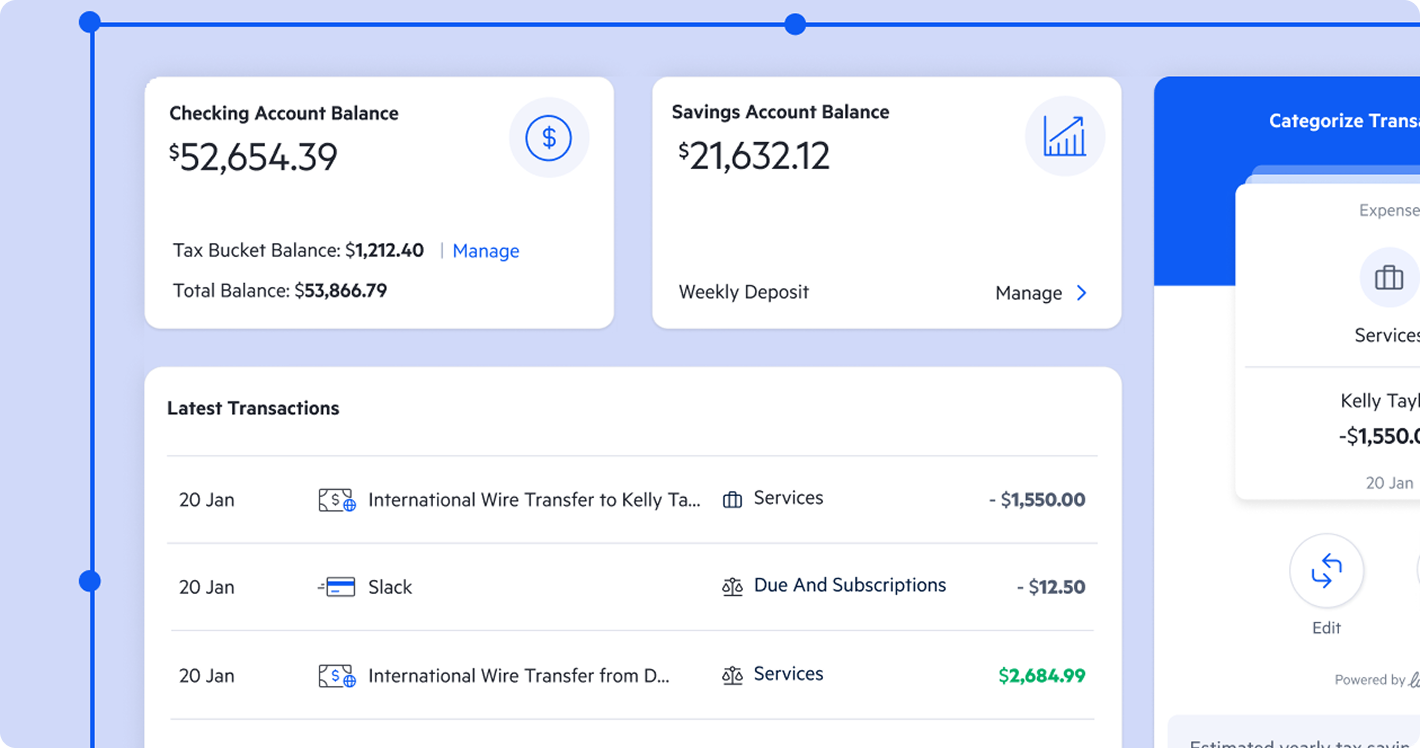Viewport: 1420px width, 748px height.
Task: Click the -$12.50 Slack amount
Action: [x=1051, y=587]
